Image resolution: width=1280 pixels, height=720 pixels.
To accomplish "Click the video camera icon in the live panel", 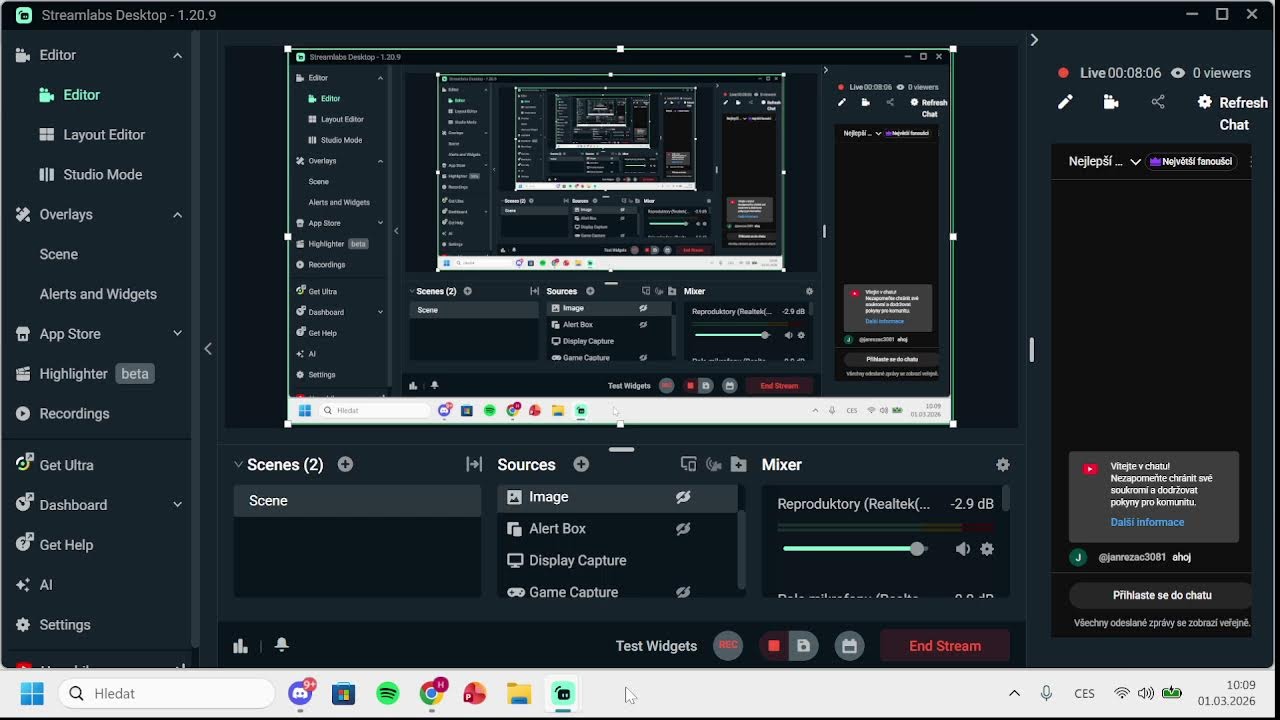I will click(x=1111, y=102).
